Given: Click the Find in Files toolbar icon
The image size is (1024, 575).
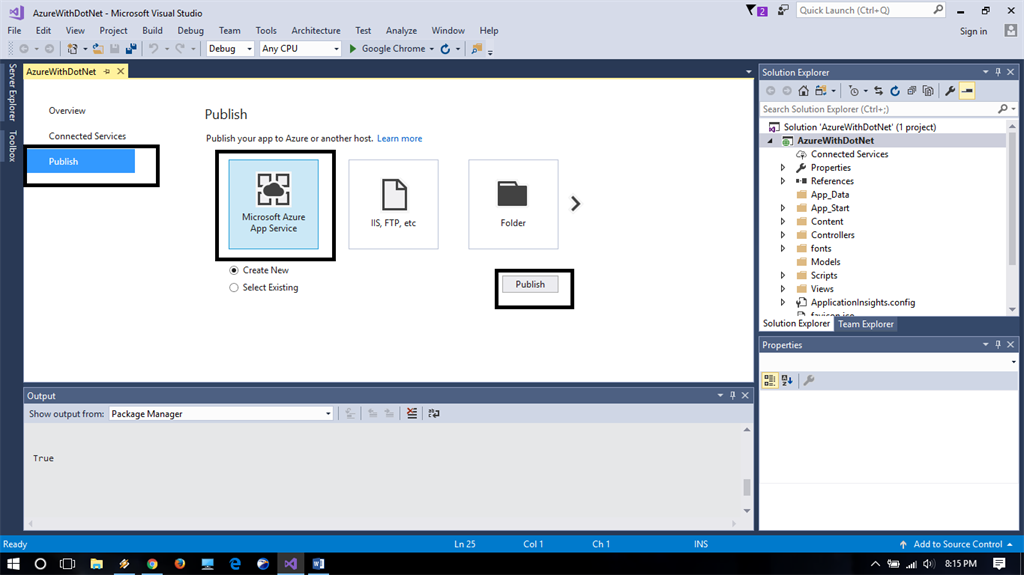Looking at the screenshot, I should [477, 49].
